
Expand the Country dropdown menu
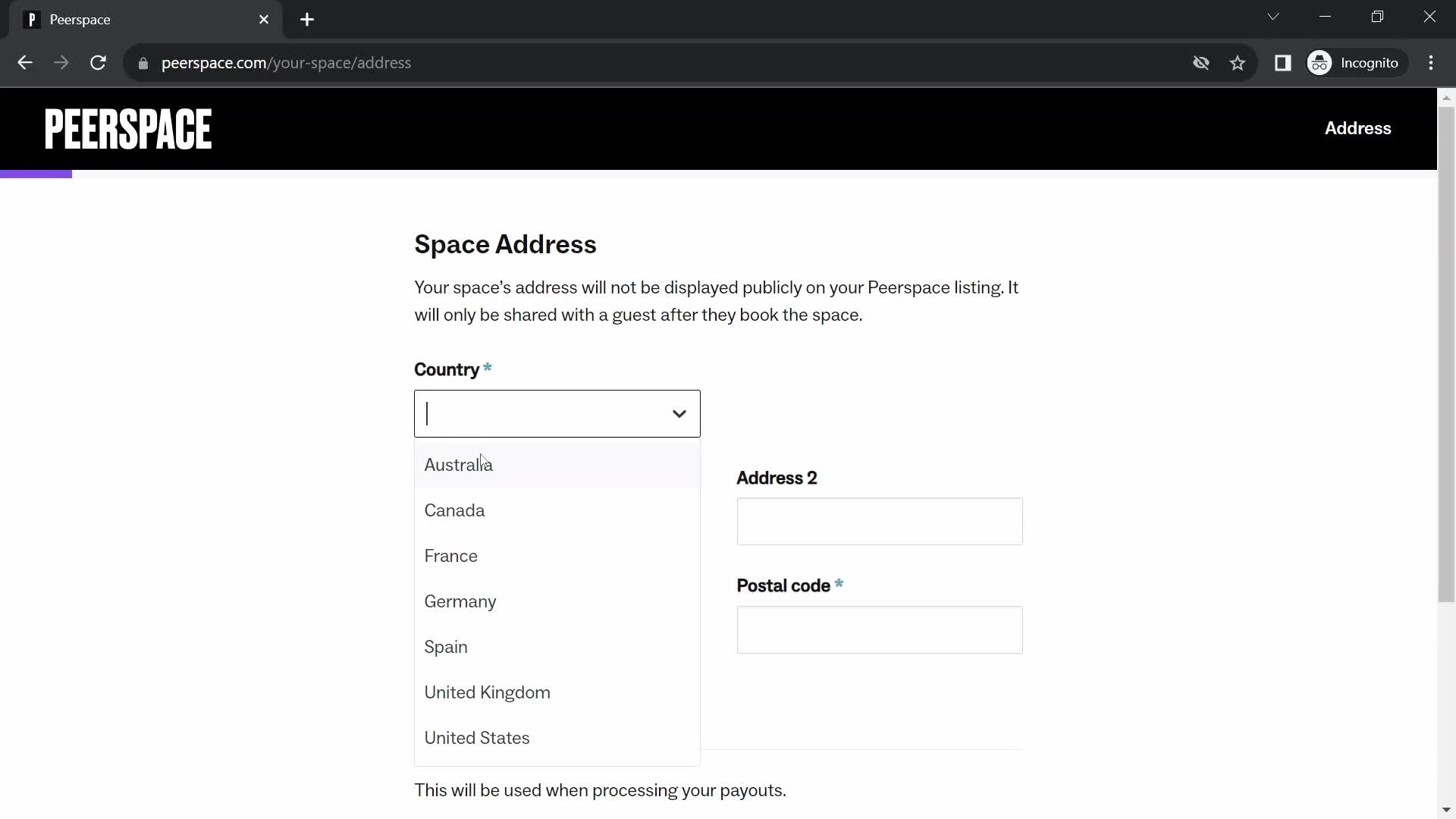pos(557,413)
